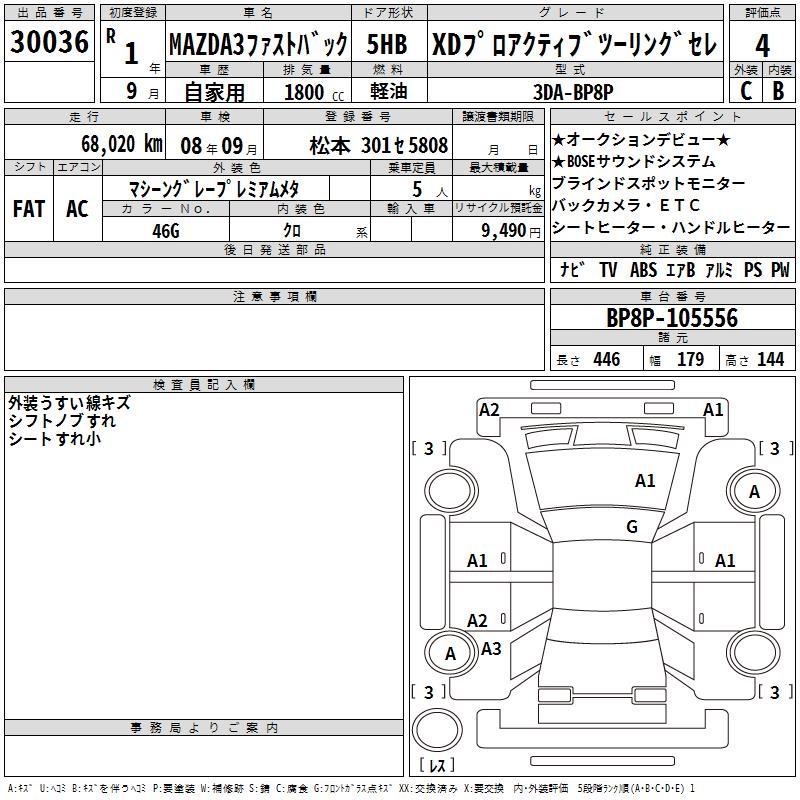Click the A1 mark on the hood

pos(645,481)
